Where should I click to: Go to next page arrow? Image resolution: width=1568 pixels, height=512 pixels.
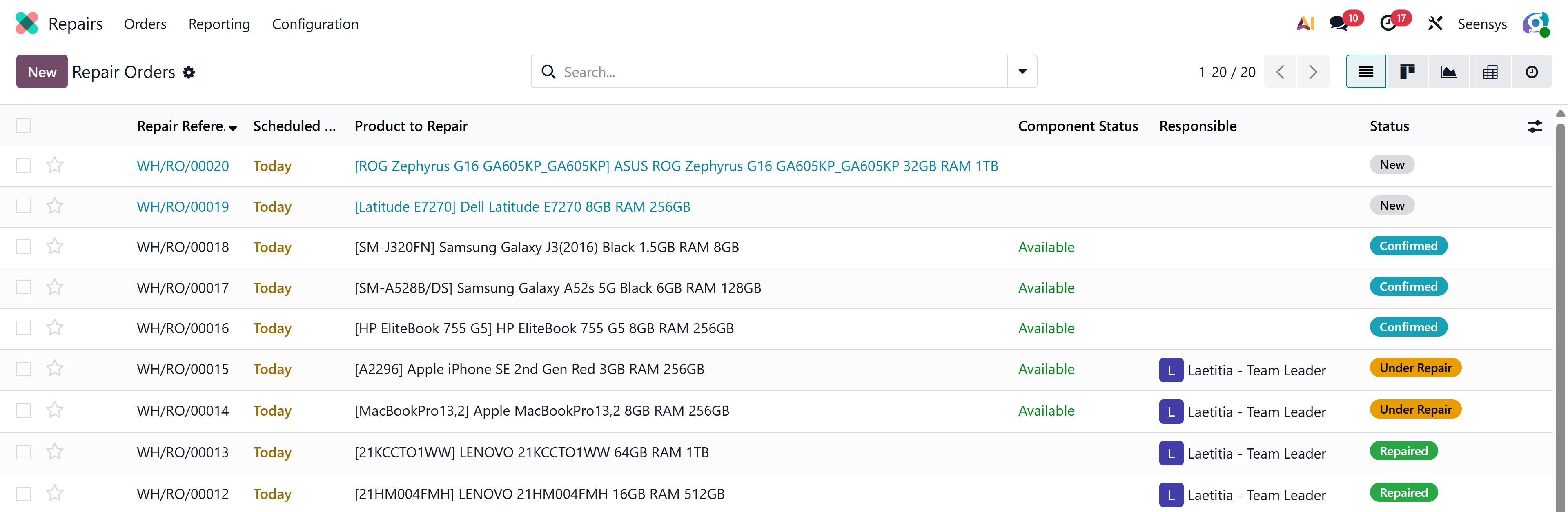(x=1312, y=72)
